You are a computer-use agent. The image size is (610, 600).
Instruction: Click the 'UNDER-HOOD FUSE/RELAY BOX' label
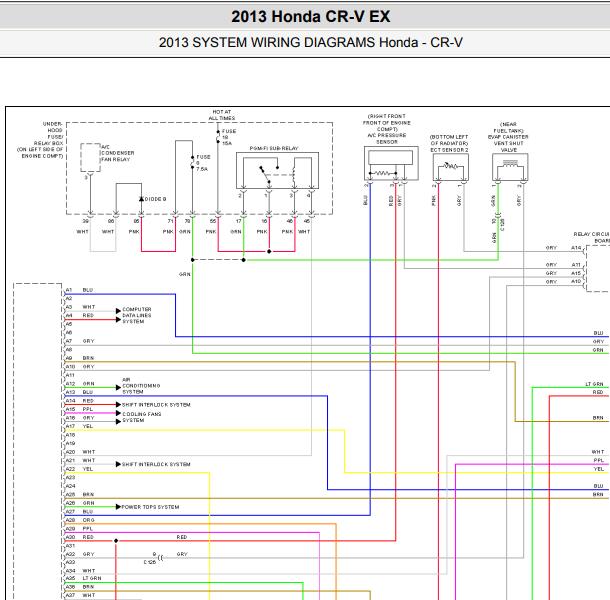[41, 140]
